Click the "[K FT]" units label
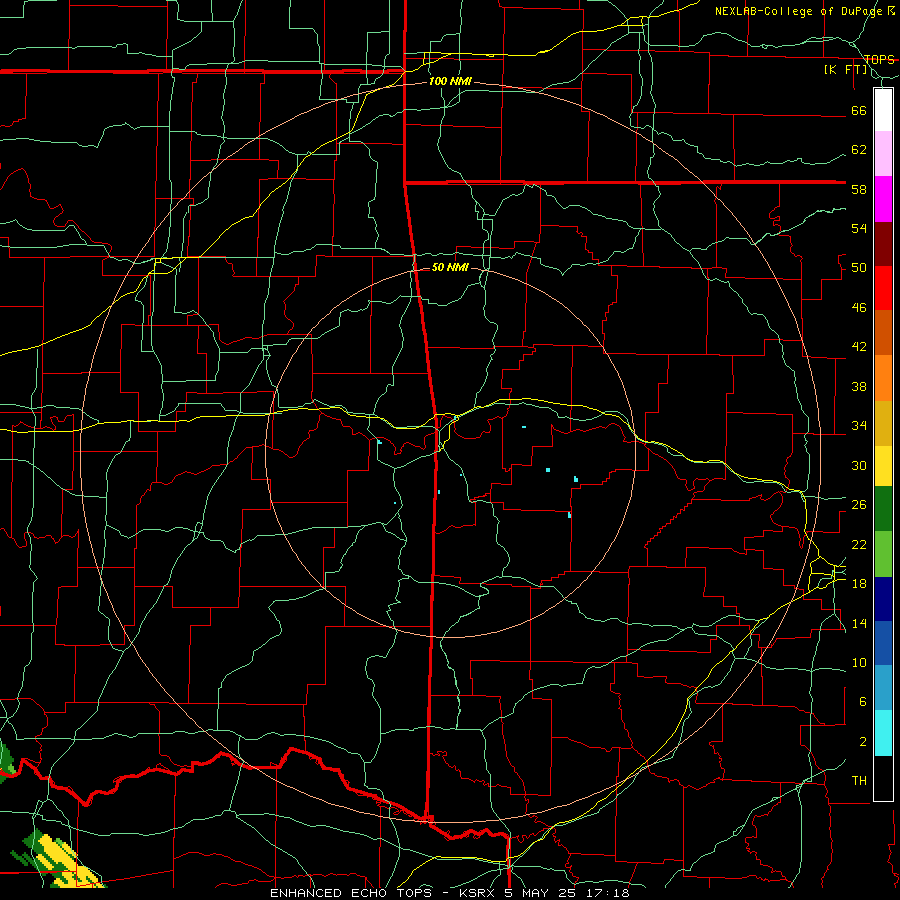The height and width of the screenshot is (900, 900). coord(846,70)
